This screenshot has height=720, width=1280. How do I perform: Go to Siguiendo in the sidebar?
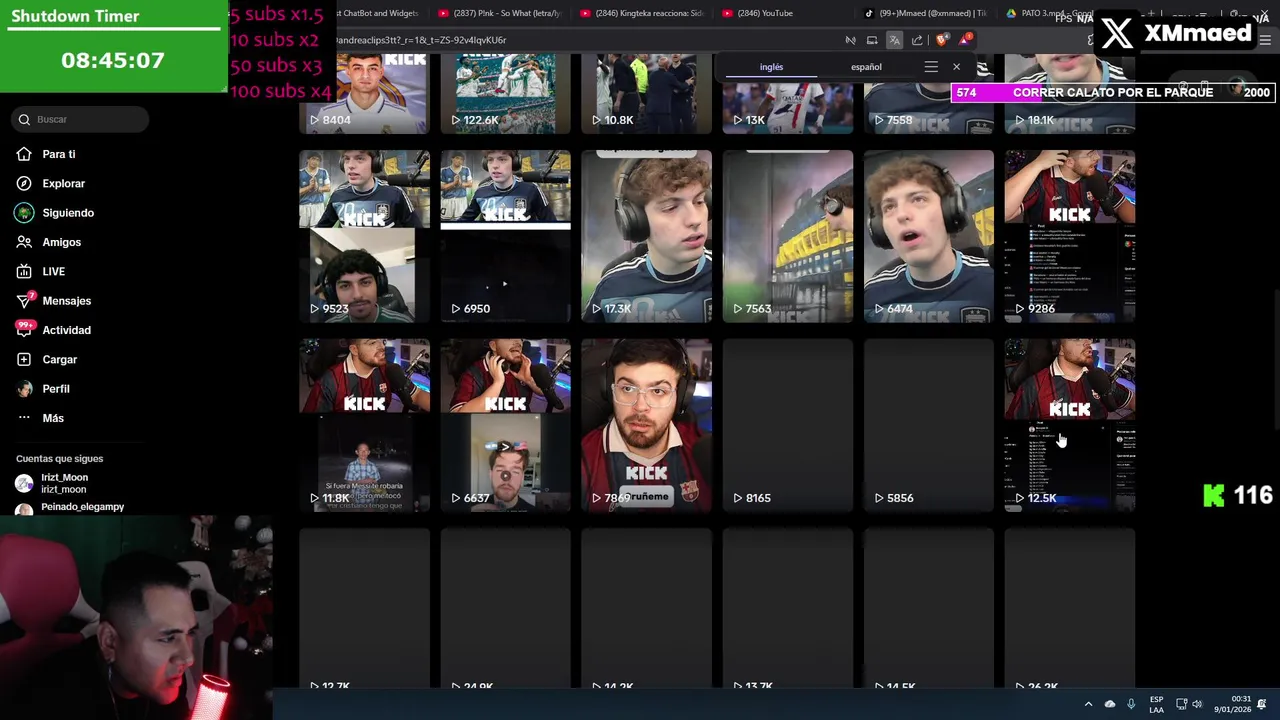click(x=68, y=213)
